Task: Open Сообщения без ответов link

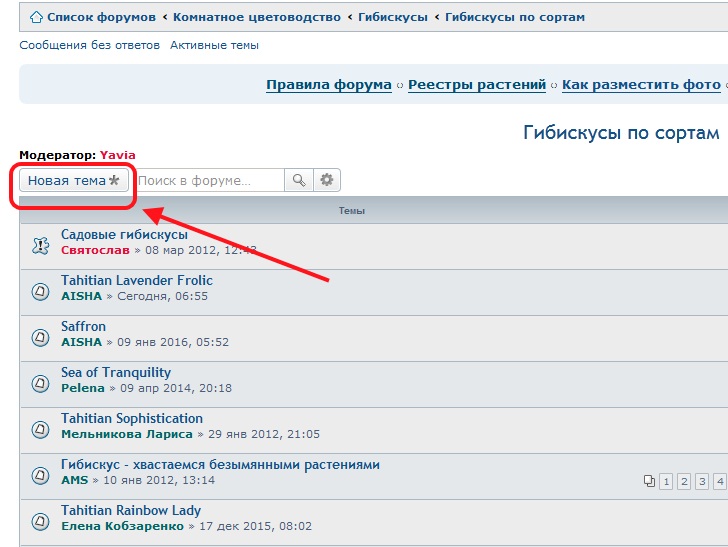Action: pyautogui.click(x=89, y=45)
